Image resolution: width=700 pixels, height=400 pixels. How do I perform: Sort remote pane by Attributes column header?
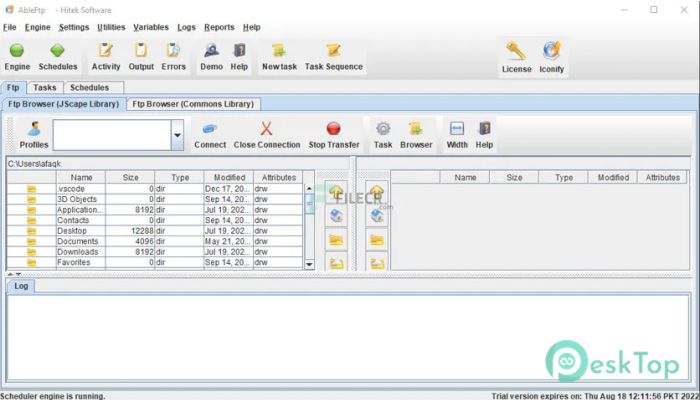(662, 177)
